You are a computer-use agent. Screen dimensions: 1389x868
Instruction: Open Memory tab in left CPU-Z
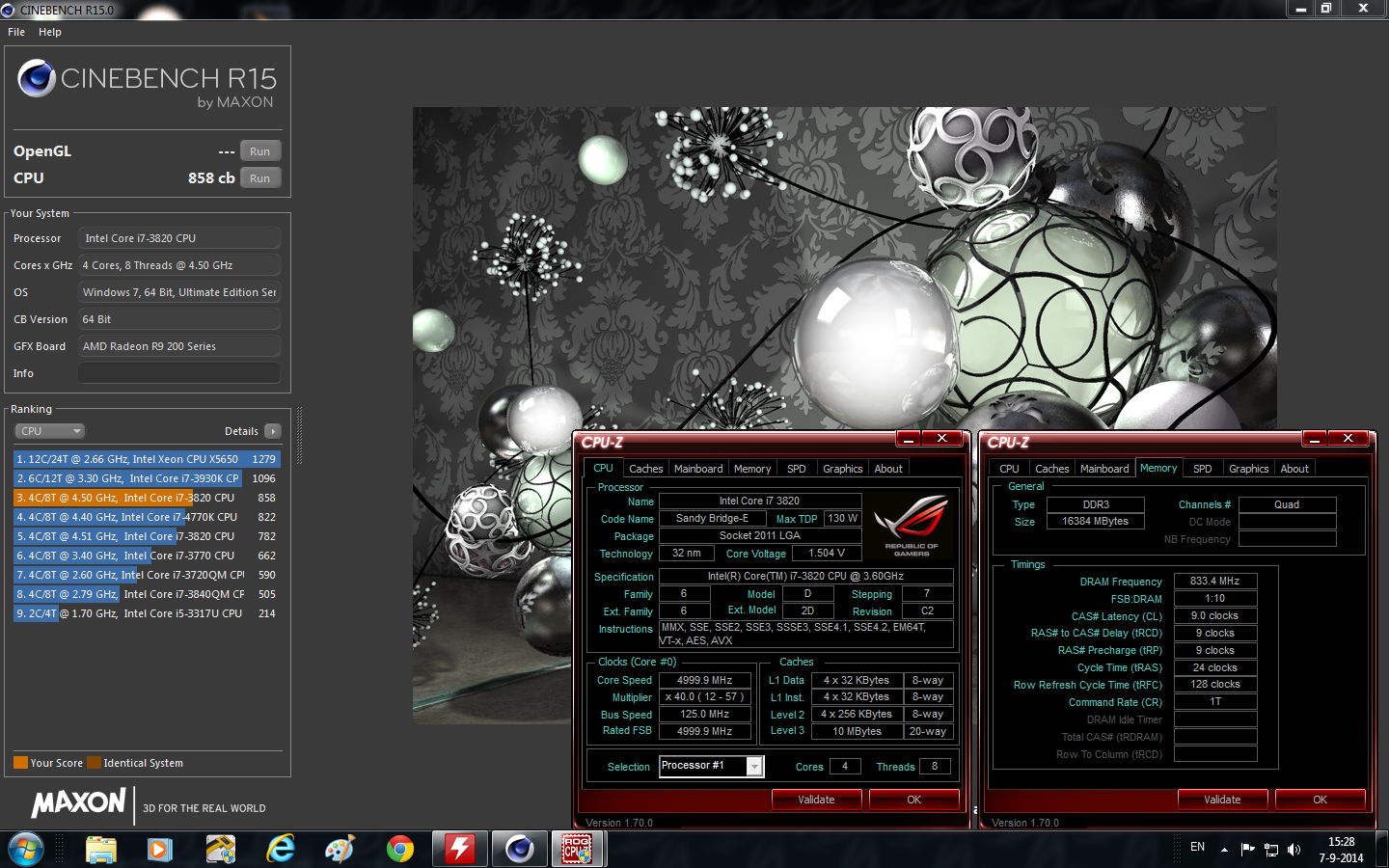coord(752,469)
